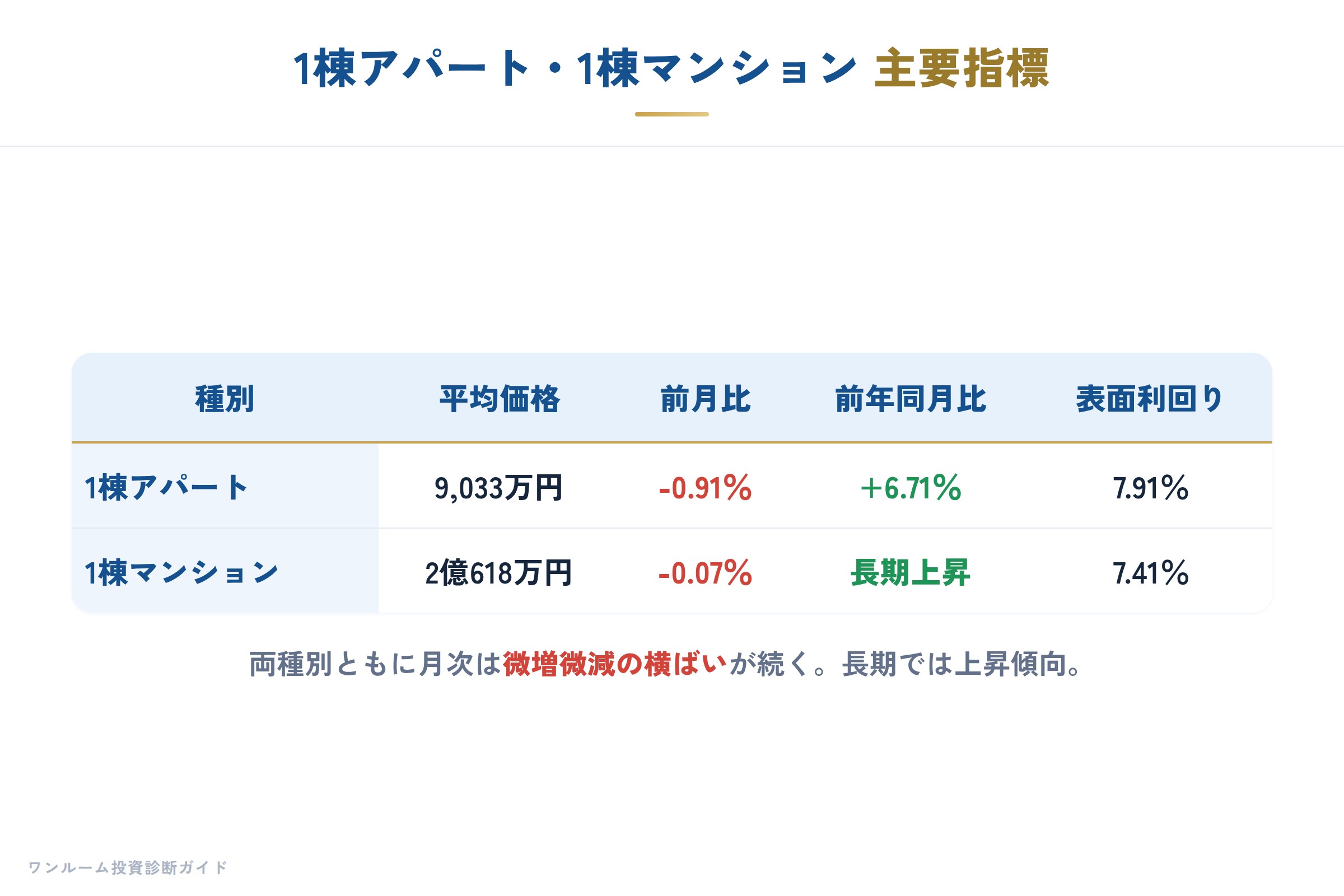Click the -0.91% value

705,488
